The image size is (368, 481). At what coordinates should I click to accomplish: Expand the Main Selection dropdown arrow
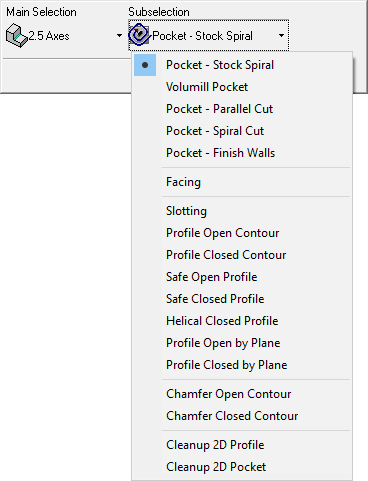coord(119,35)
